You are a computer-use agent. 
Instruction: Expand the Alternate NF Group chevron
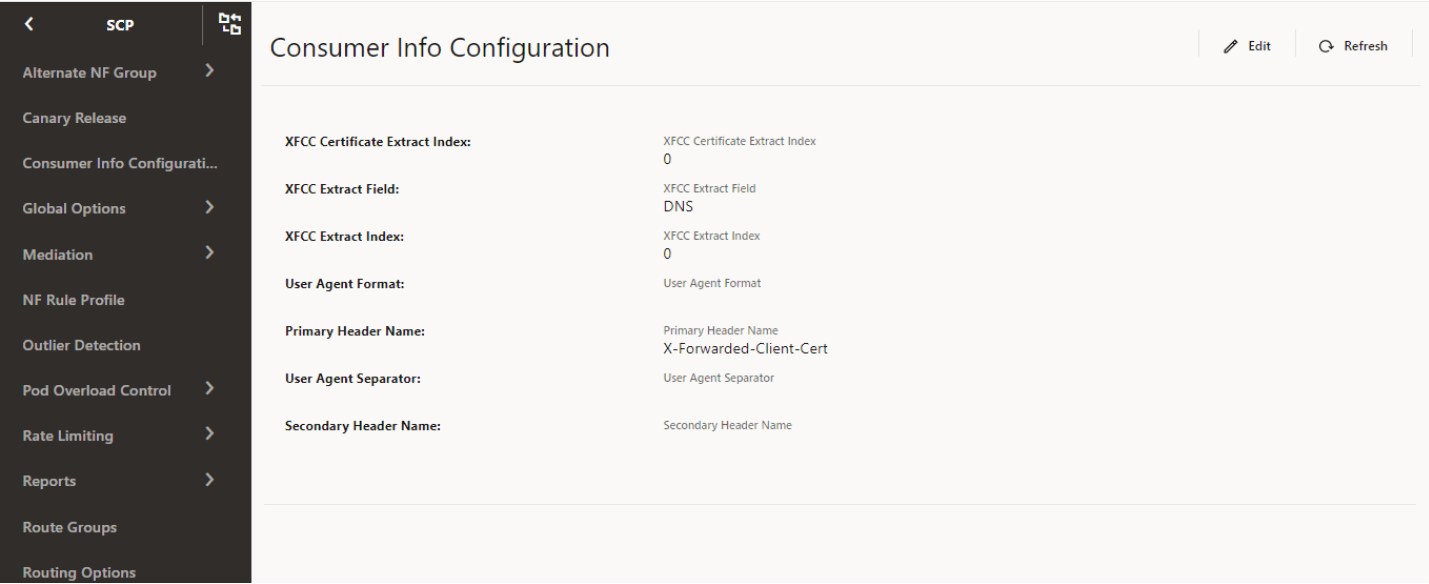click(209, 71)
